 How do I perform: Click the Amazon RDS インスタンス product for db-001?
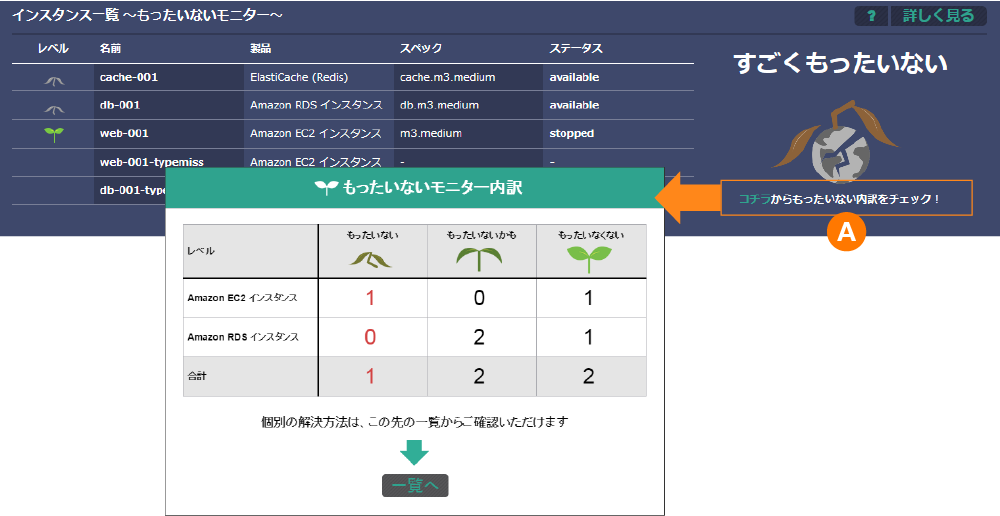pos(316,105)
